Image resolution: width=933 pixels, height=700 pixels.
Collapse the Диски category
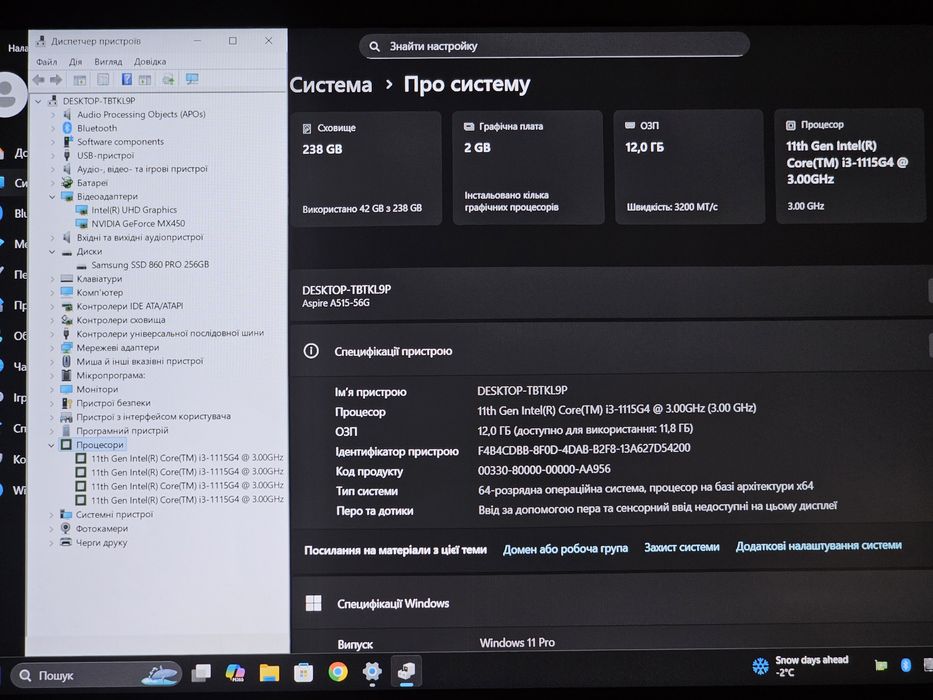52,252
